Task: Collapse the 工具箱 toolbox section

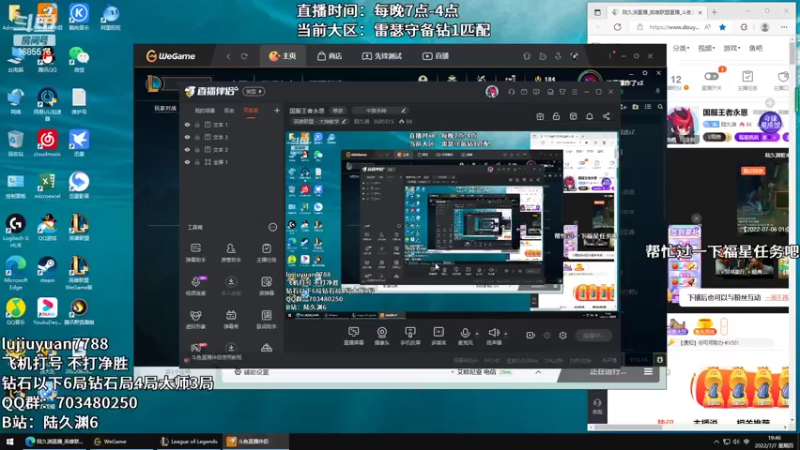Action: point(273,227)
